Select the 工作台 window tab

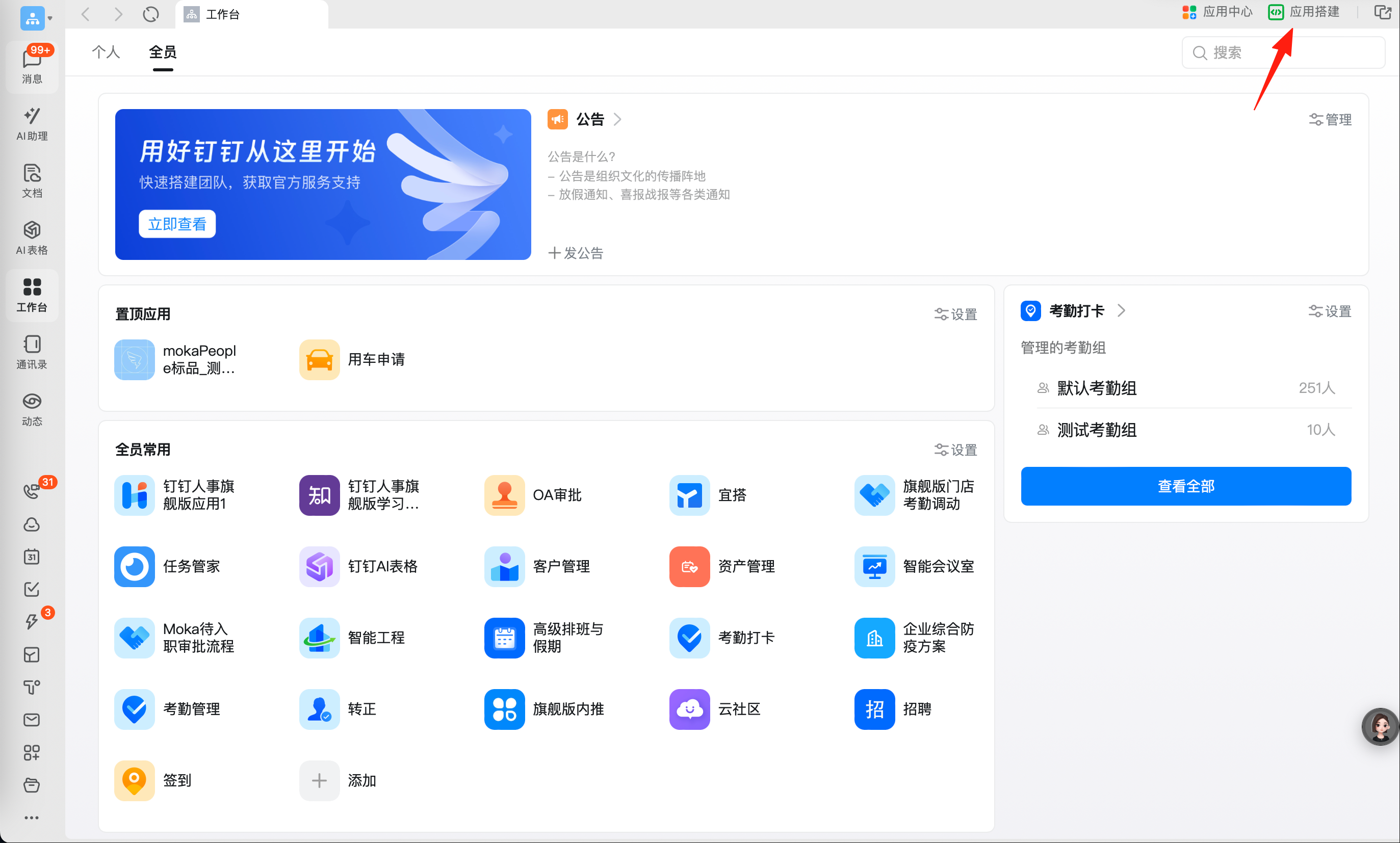pos(252,14)
